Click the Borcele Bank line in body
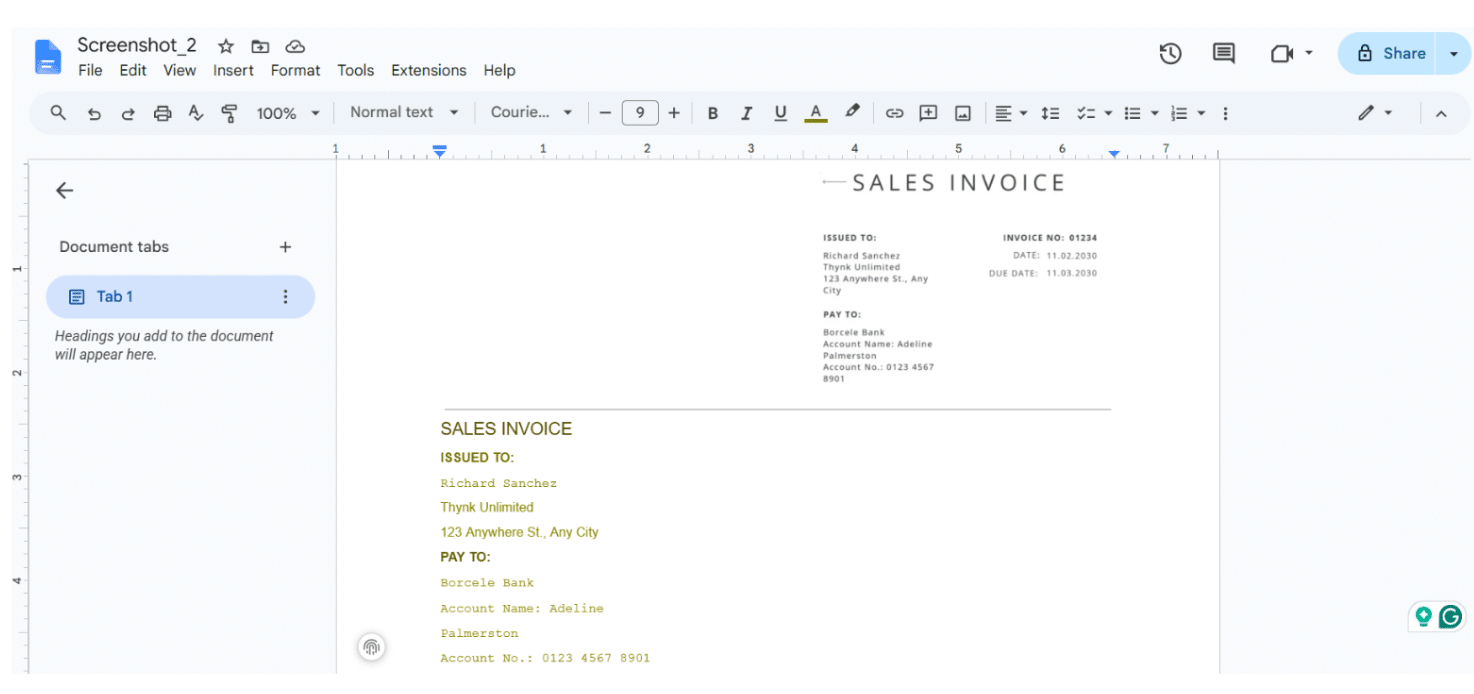 [487, 583]
